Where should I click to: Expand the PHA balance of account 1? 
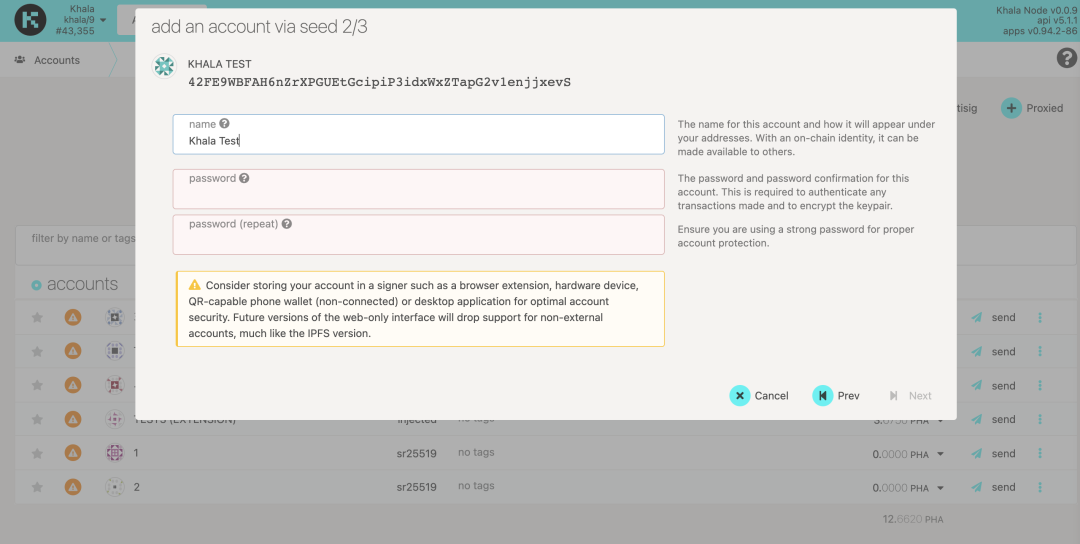(940, 455)
